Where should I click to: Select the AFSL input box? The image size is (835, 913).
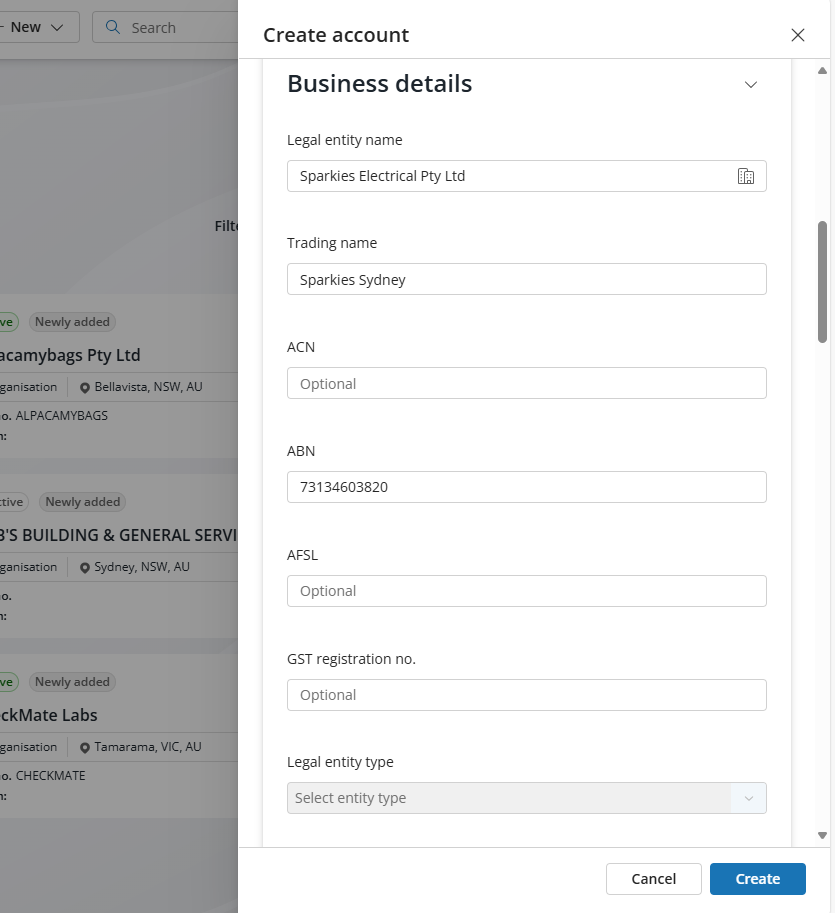(526, 591)
